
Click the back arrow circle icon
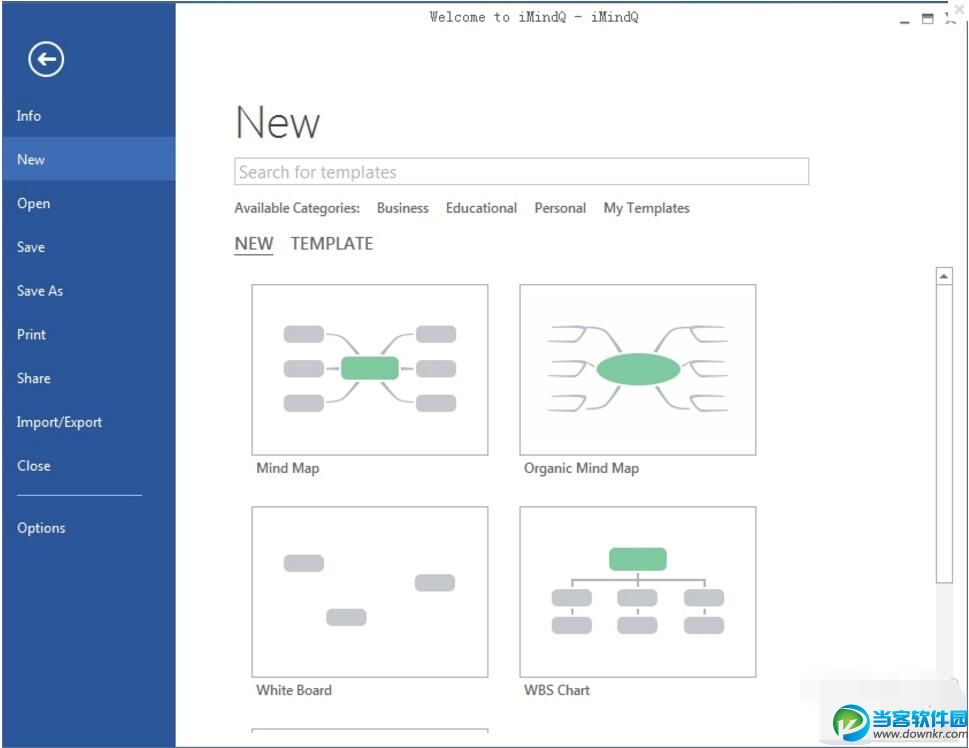pos(46,59)
